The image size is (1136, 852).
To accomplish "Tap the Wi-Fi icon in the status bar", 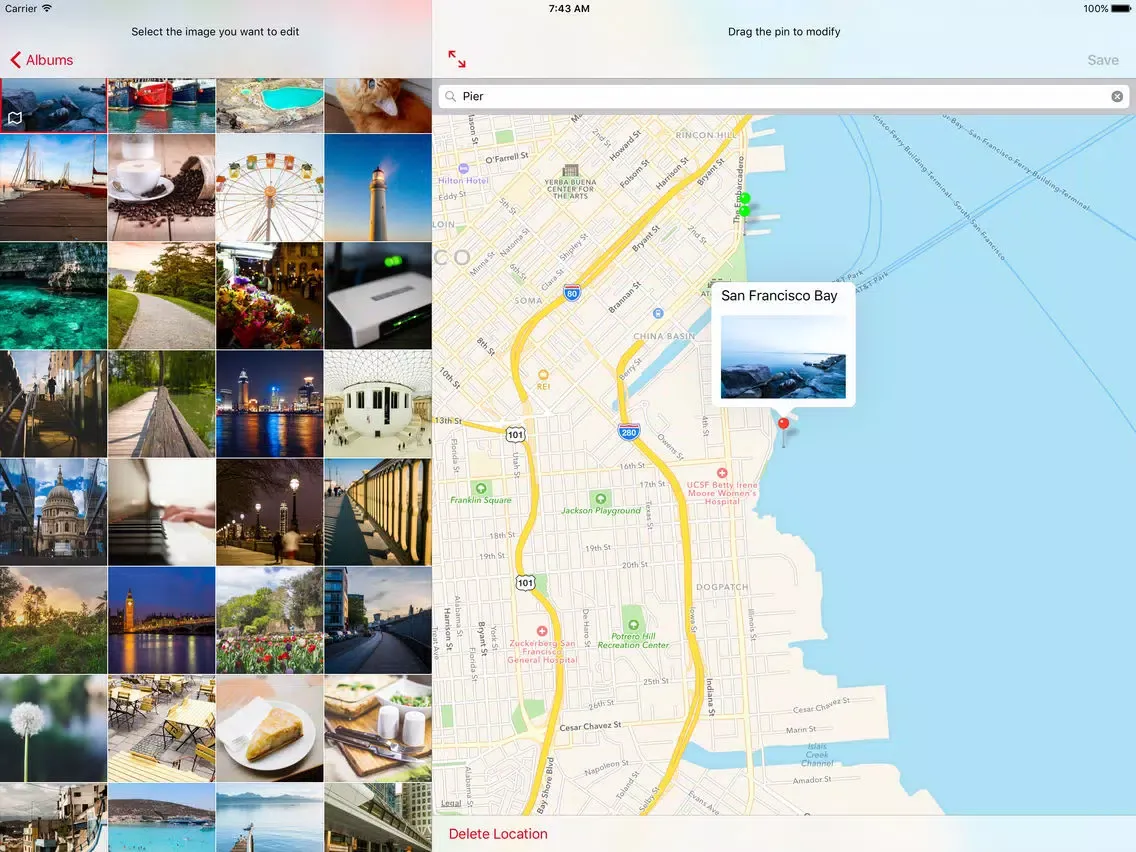I will click(47, 9).
